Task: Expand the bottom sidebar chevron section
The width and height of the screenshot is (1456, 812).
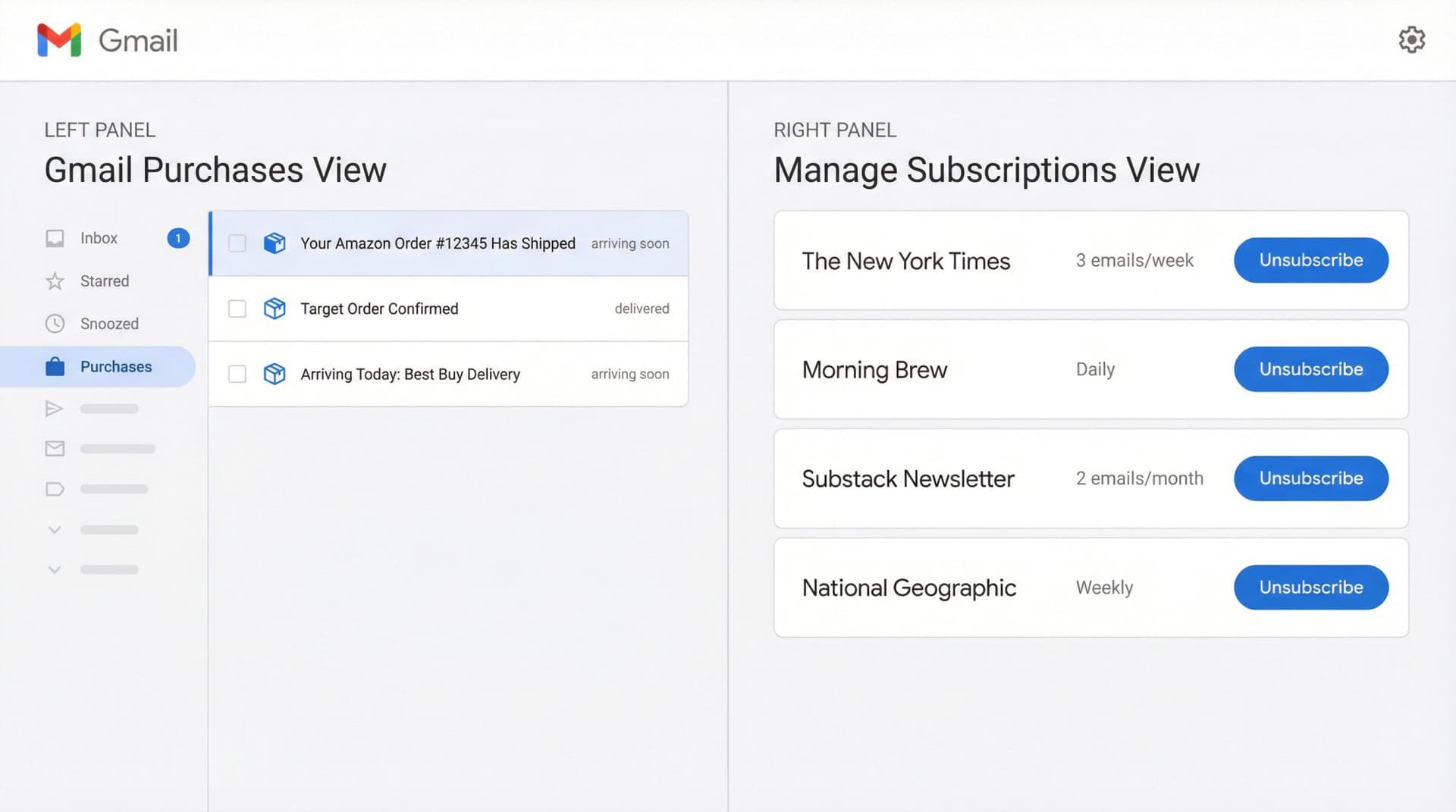Action: coord(55,569)
